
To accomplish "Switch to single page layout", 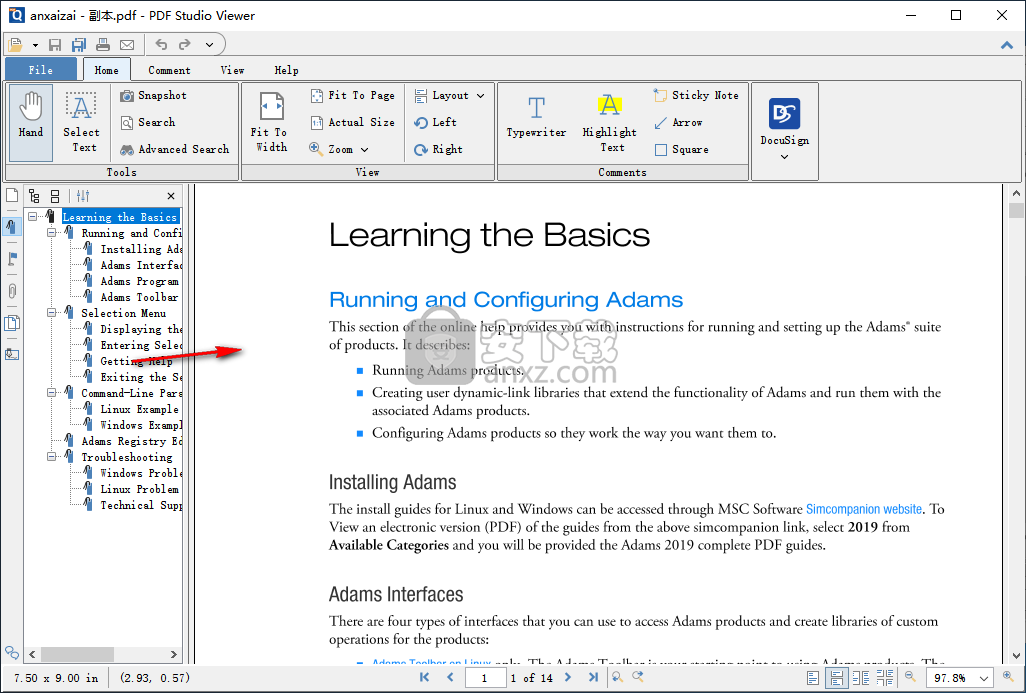I will pos(813,678).
